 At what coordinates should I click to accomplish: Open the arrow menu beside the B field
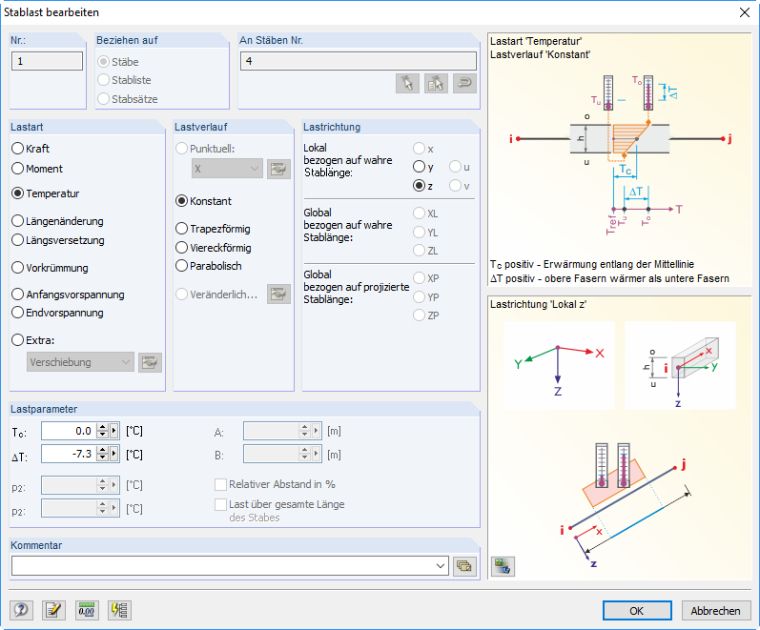pyautogui.click(x=316, y=454)
